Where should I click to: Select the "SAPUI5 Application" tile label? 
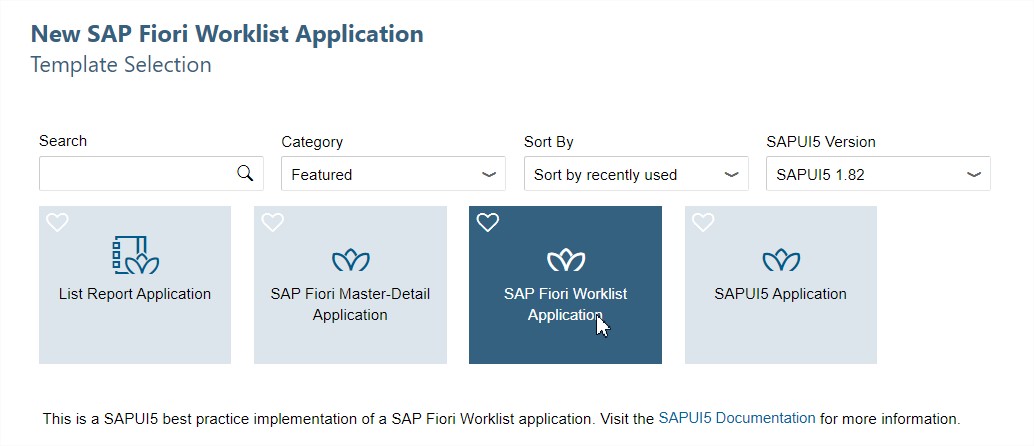(781, 294)
